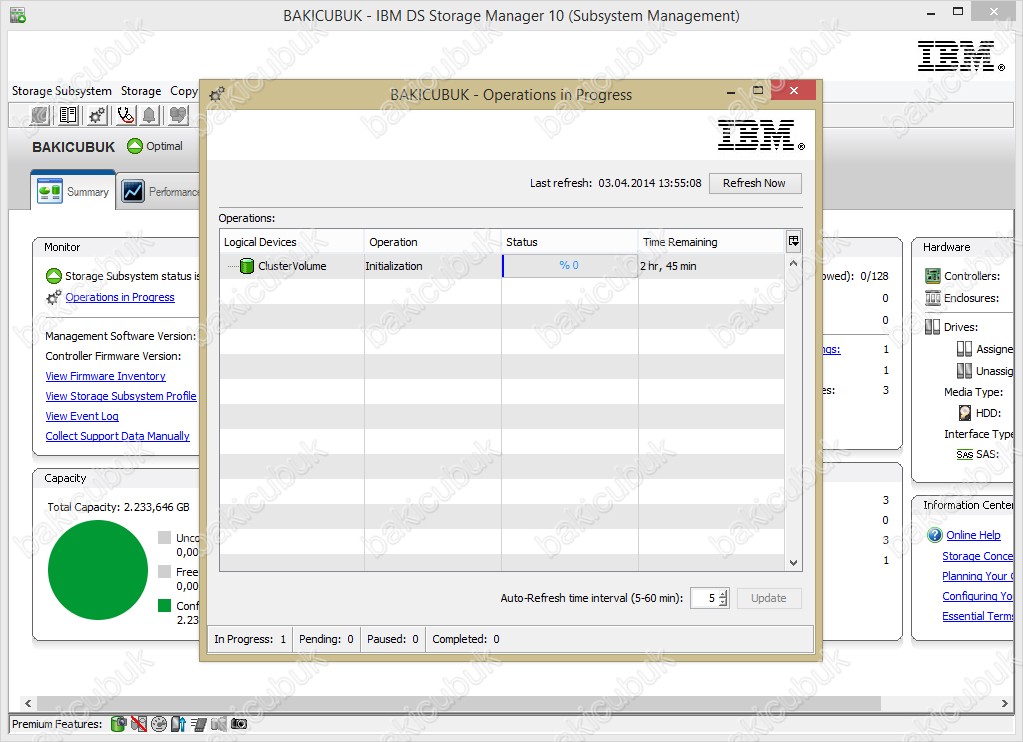Click the "Paused: 0" status entry

pyautogui.click(x=393, y=639)
